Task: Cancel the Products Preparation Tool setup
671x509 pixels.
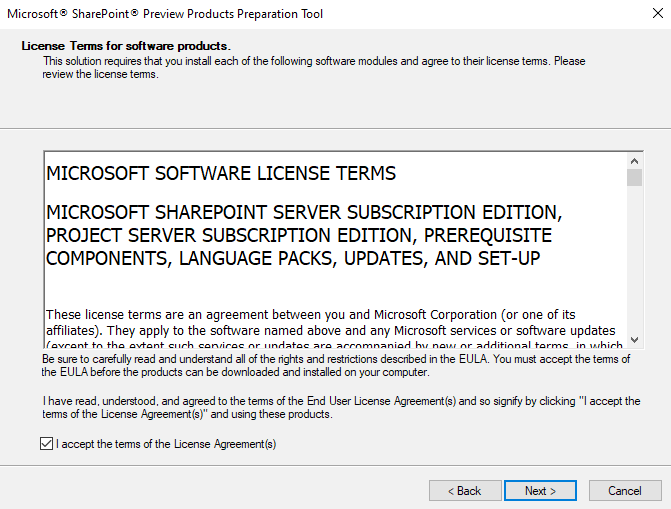Action: click(625, 491)
